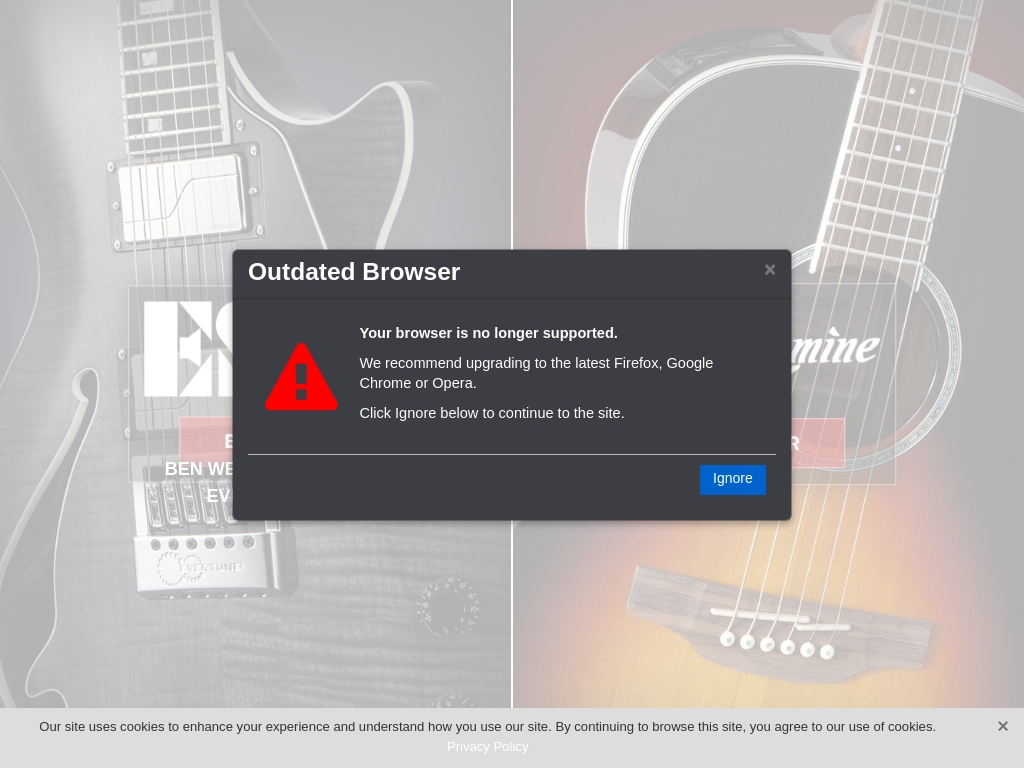Image resolution: width=1024 pixels, height=768 pixels.
Task: Click the red button under Takamine logo
Action: [818, 443]
